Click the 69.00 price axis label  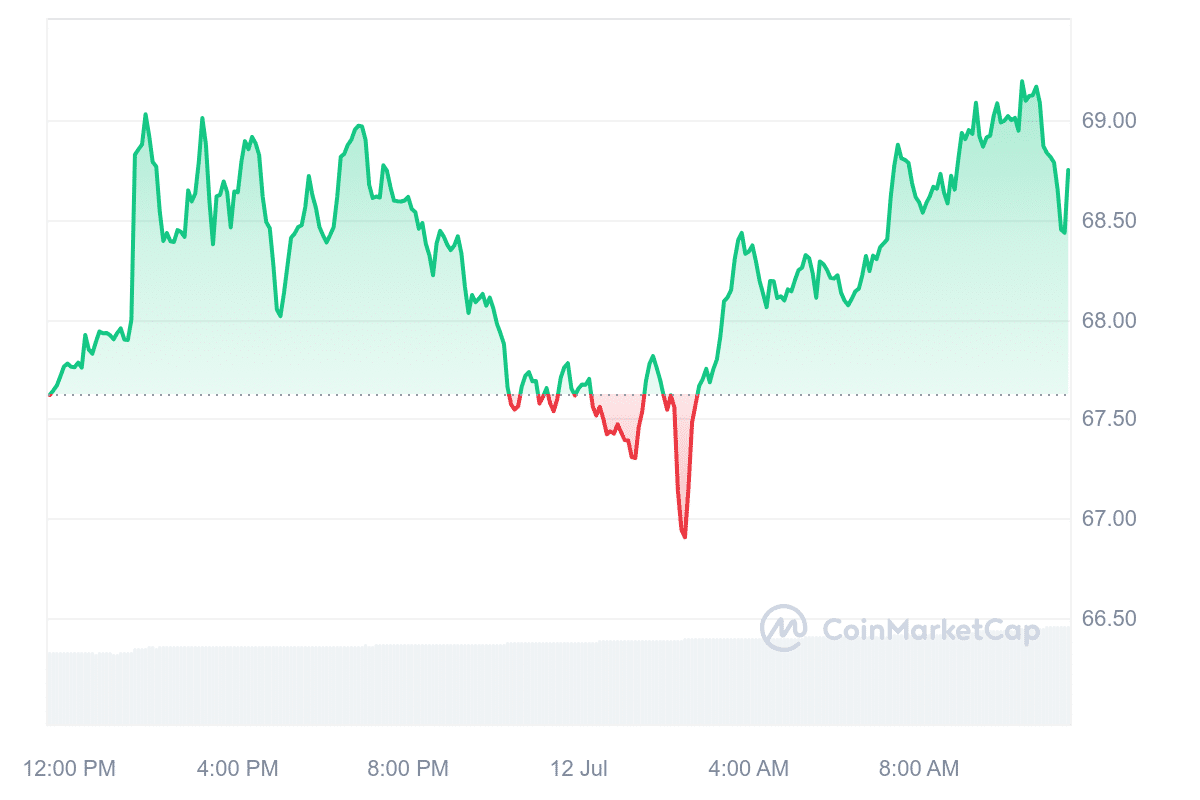1110,121
